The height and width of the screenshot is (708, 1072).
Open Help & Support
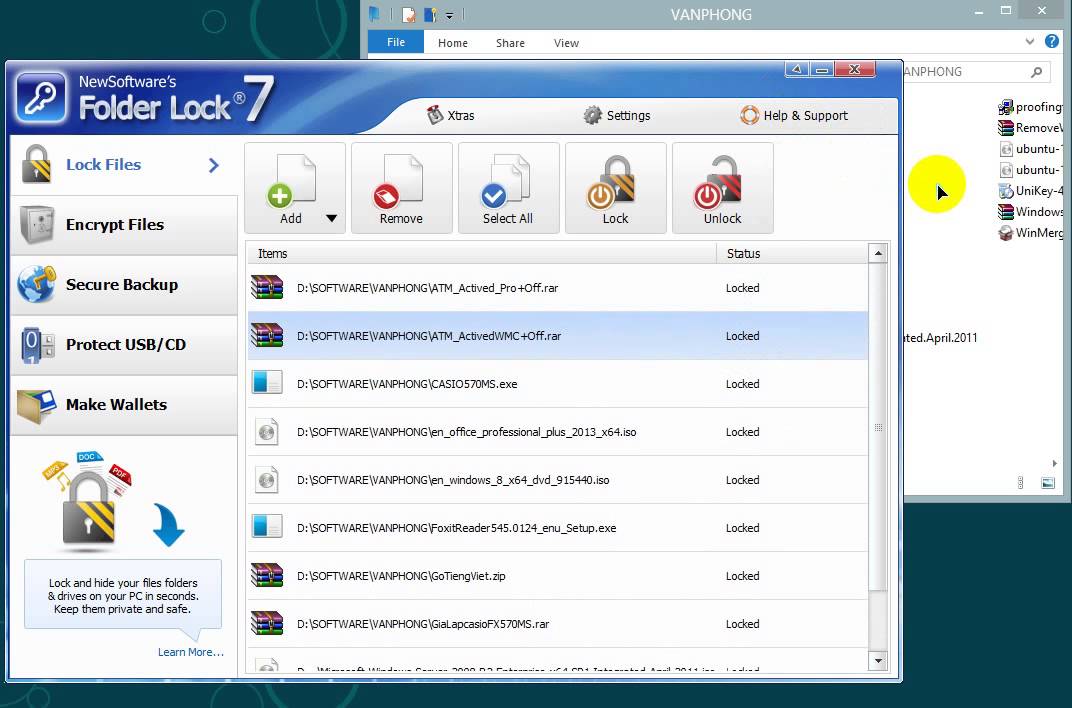pos(794,115)
